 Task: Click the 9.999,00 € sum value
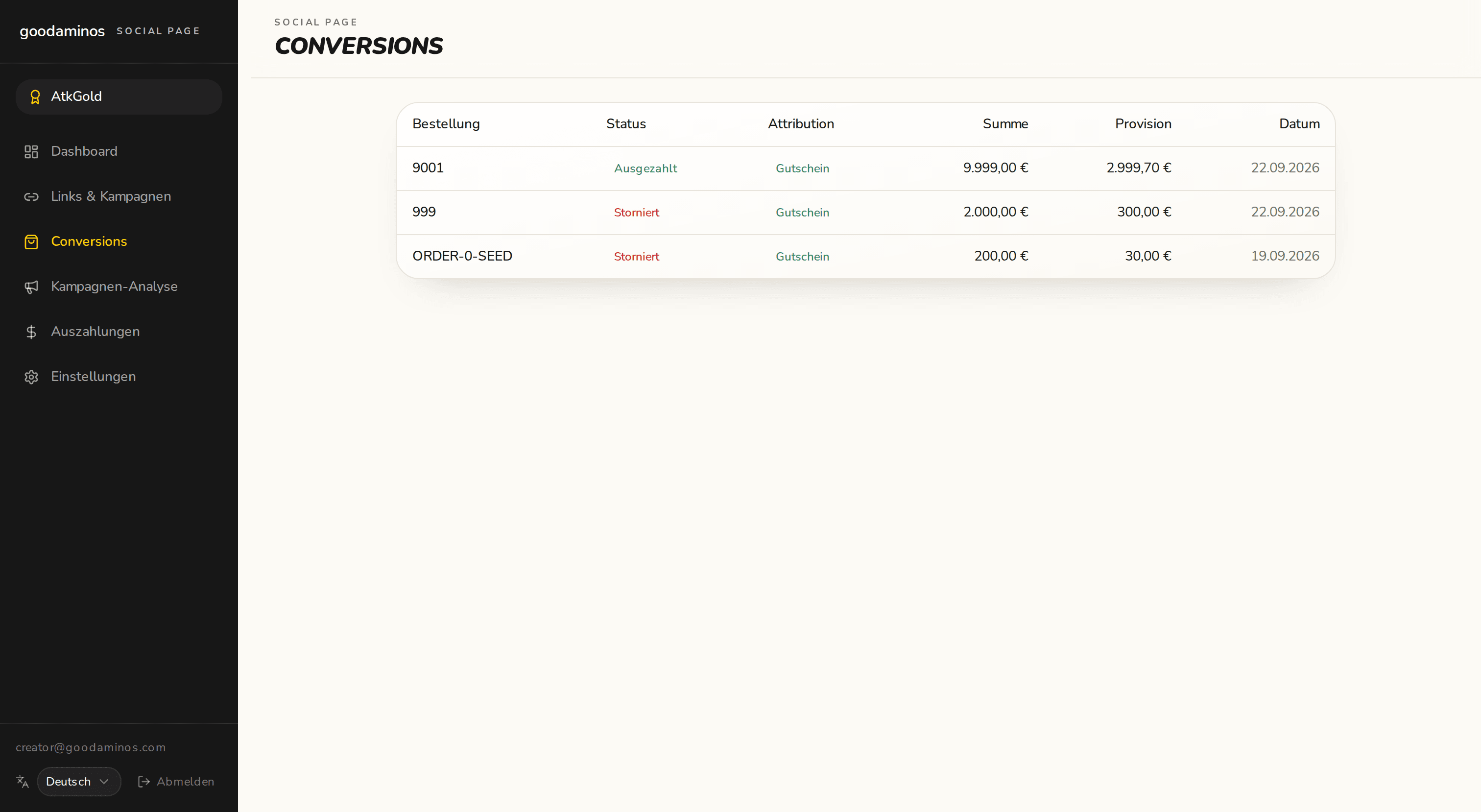[x=996, y=168]
